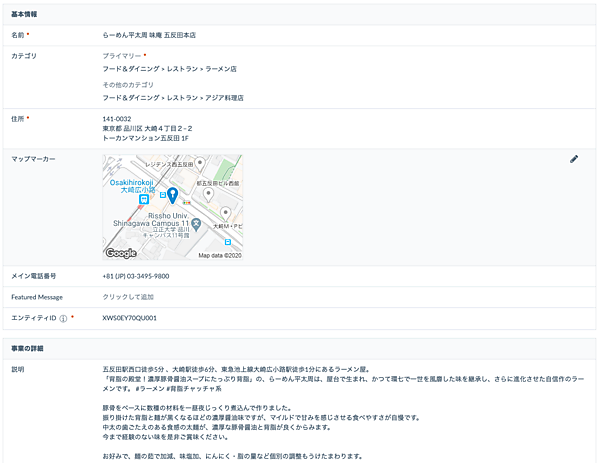Click the gray pin near 大崎M・Pビル

[225, 213]
